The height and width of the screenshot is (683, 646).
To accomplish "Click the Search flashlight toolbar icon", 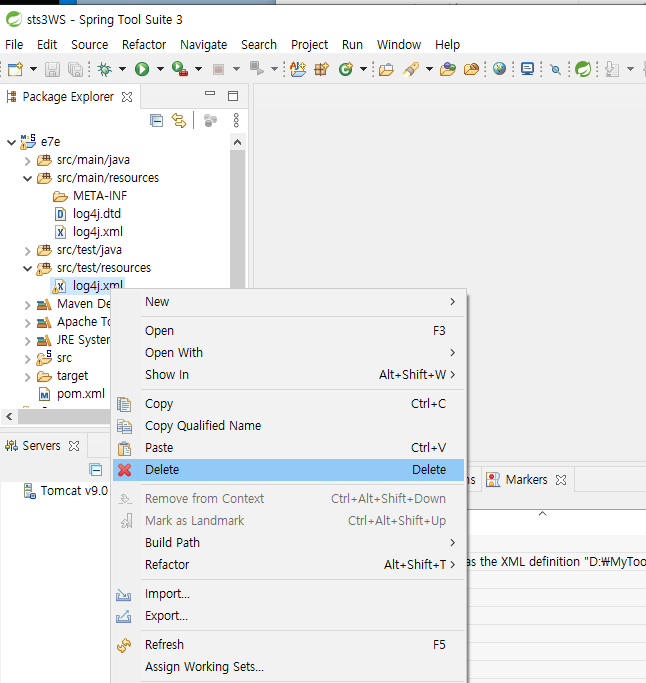I will tap(411, 69).
